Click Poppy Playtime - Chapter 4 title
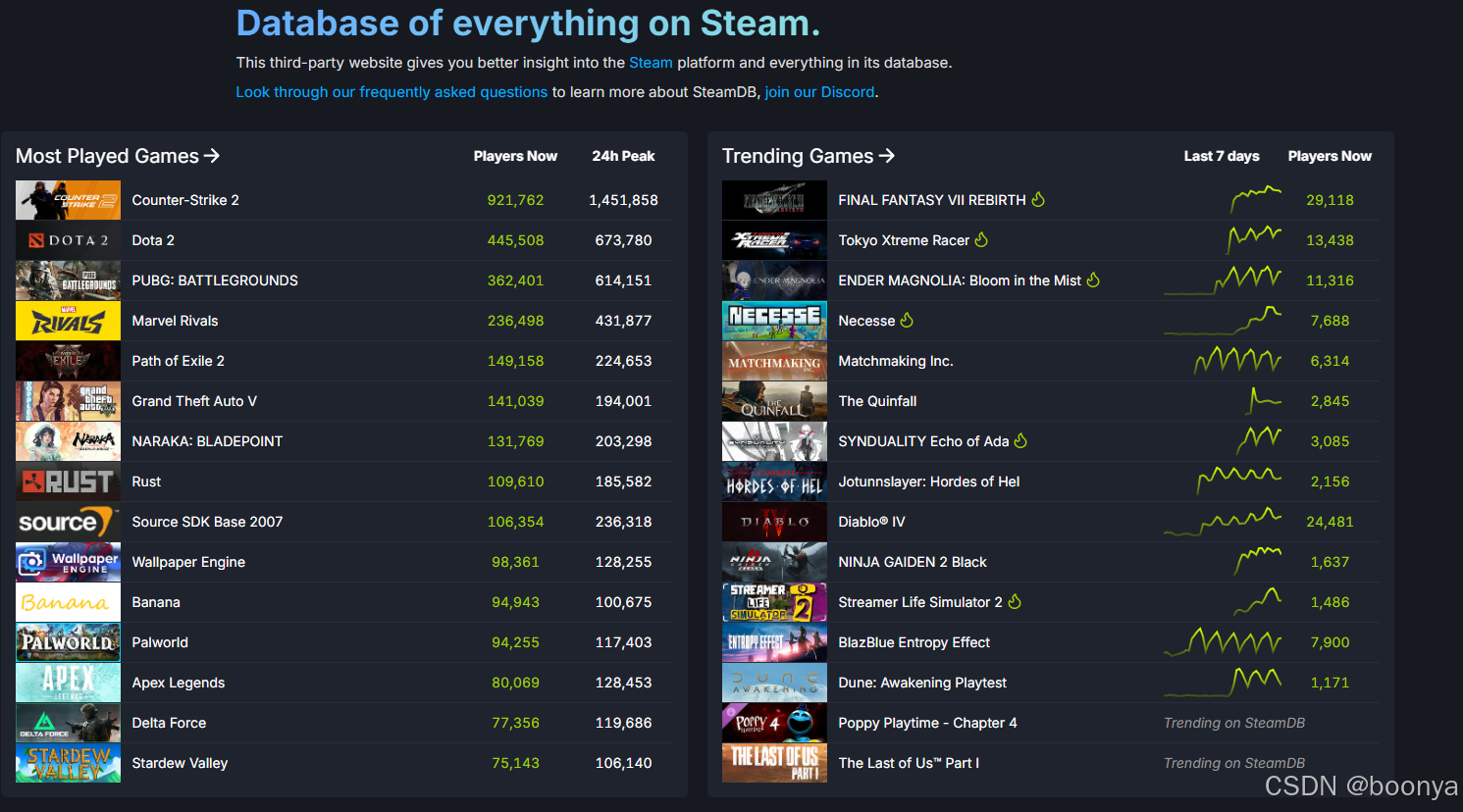The width and height of the screenshot is (1463, 812). [927, 723]
